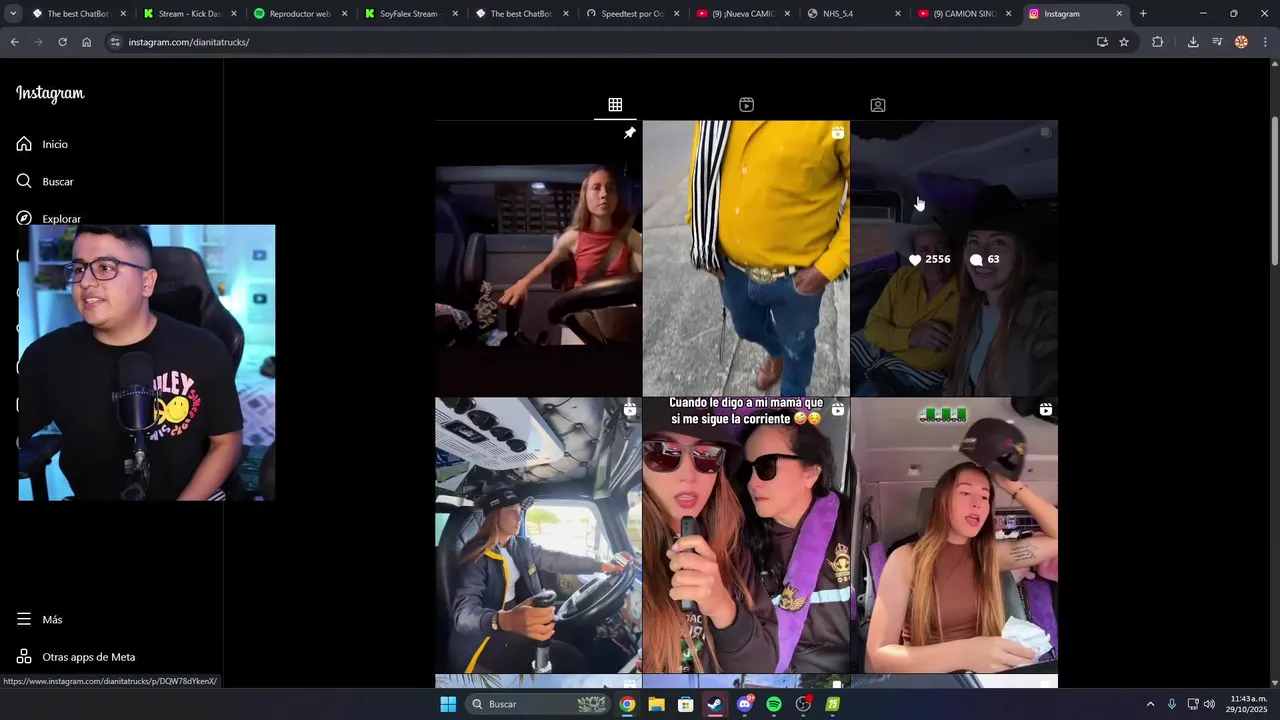Switch to 'SoyFalex Stream' tab
This screenshot has width=1280, height=720.
410,14
